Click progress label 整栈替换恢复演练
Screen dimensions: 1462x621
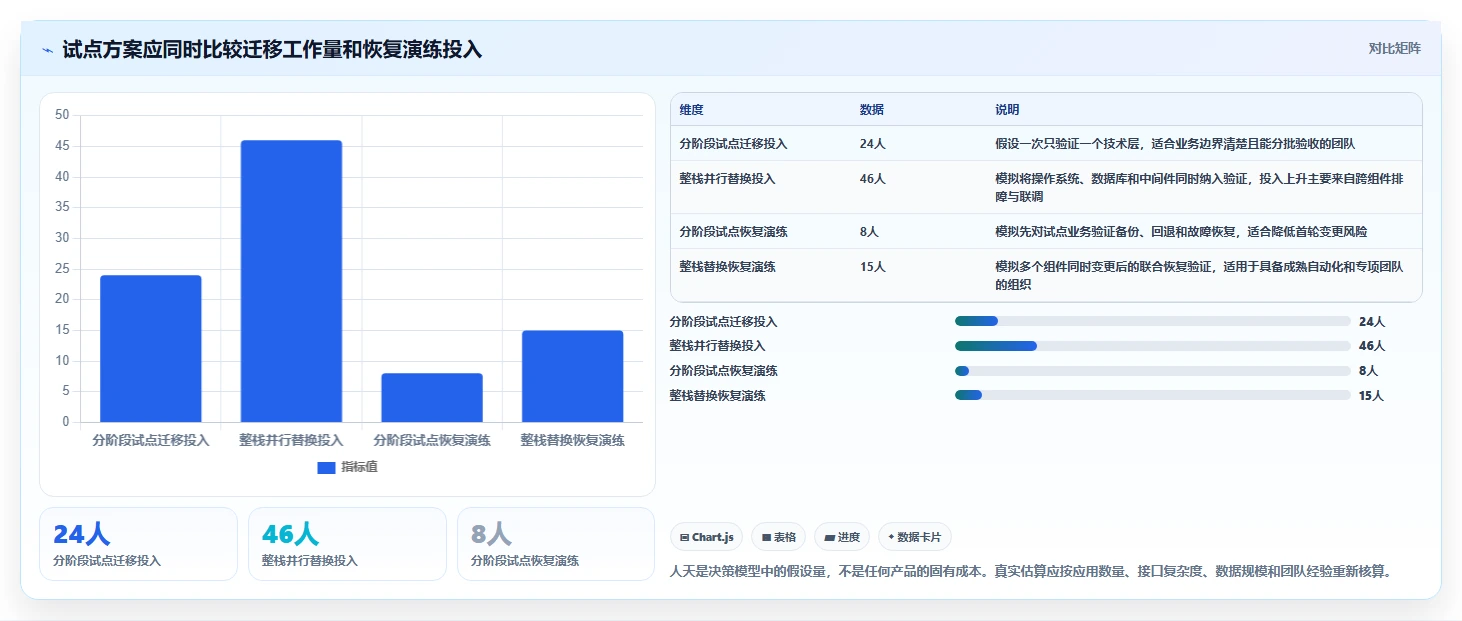click(717, 396)
